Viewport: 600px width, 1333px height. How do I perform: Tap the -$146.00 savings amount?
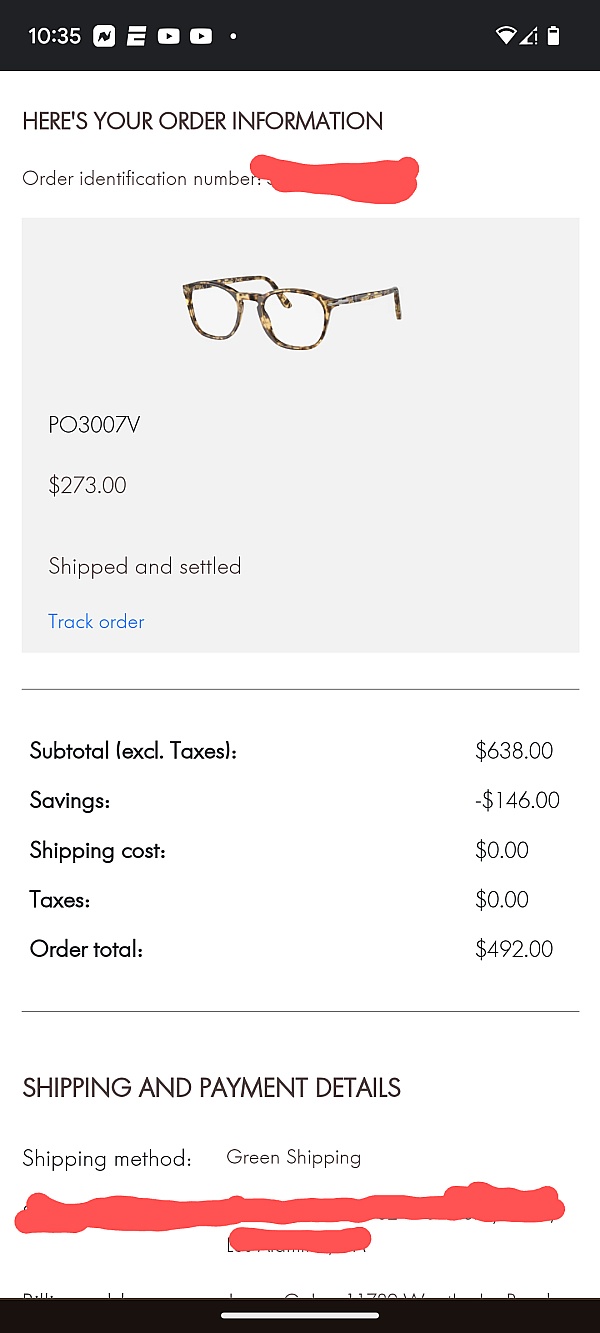point(517,800)
